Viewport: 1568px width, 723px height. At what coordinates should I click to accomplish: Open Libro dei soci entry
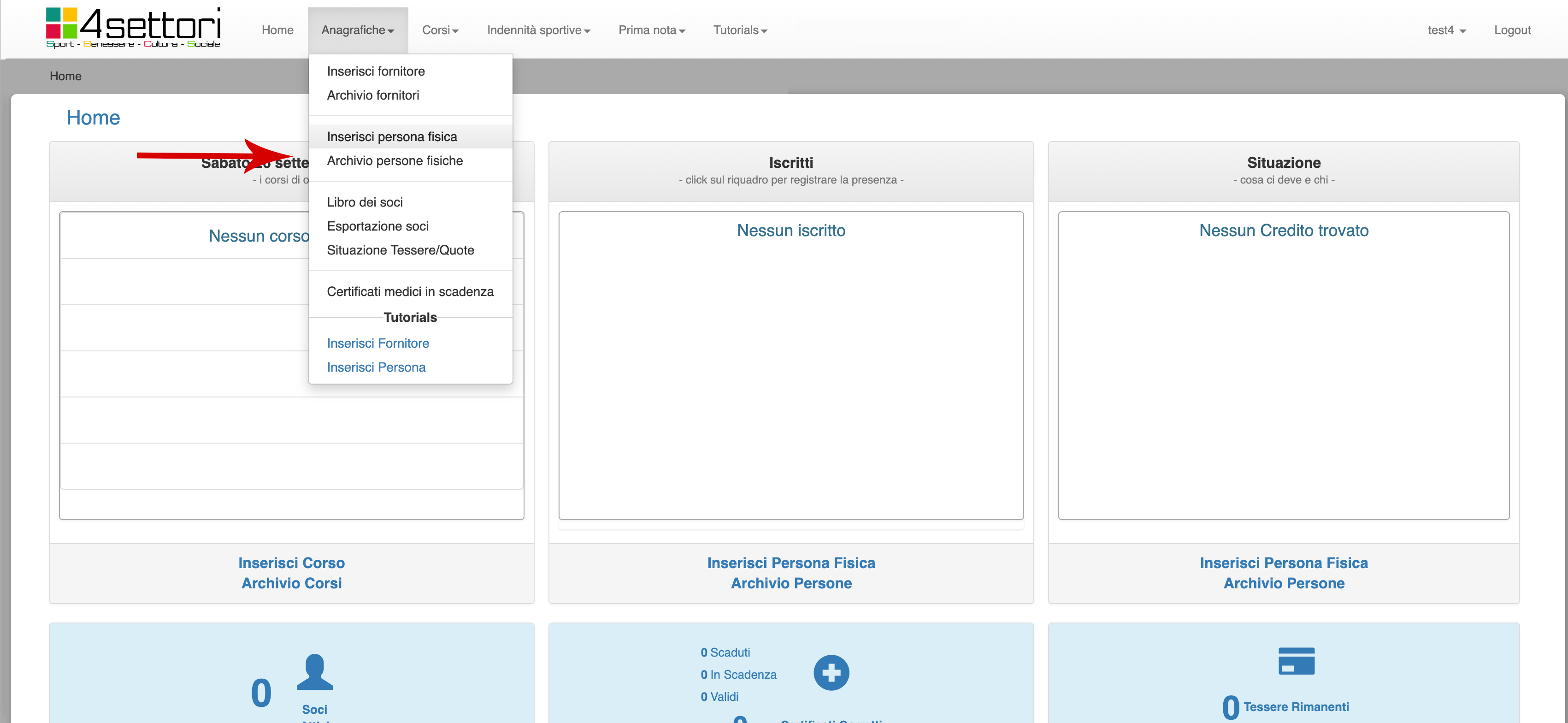coord(365,201)
